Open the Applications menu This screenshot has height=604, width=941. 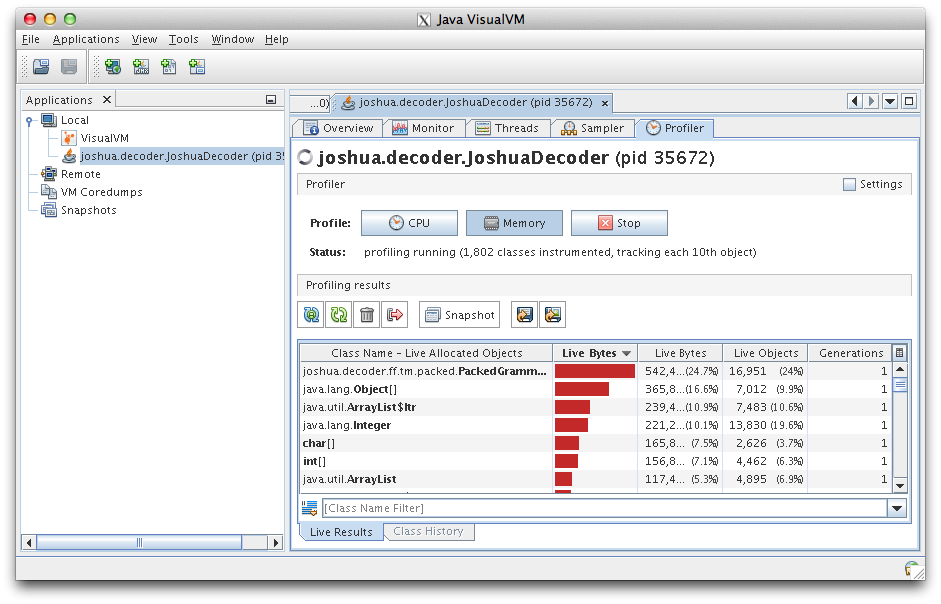click(86, 39)
